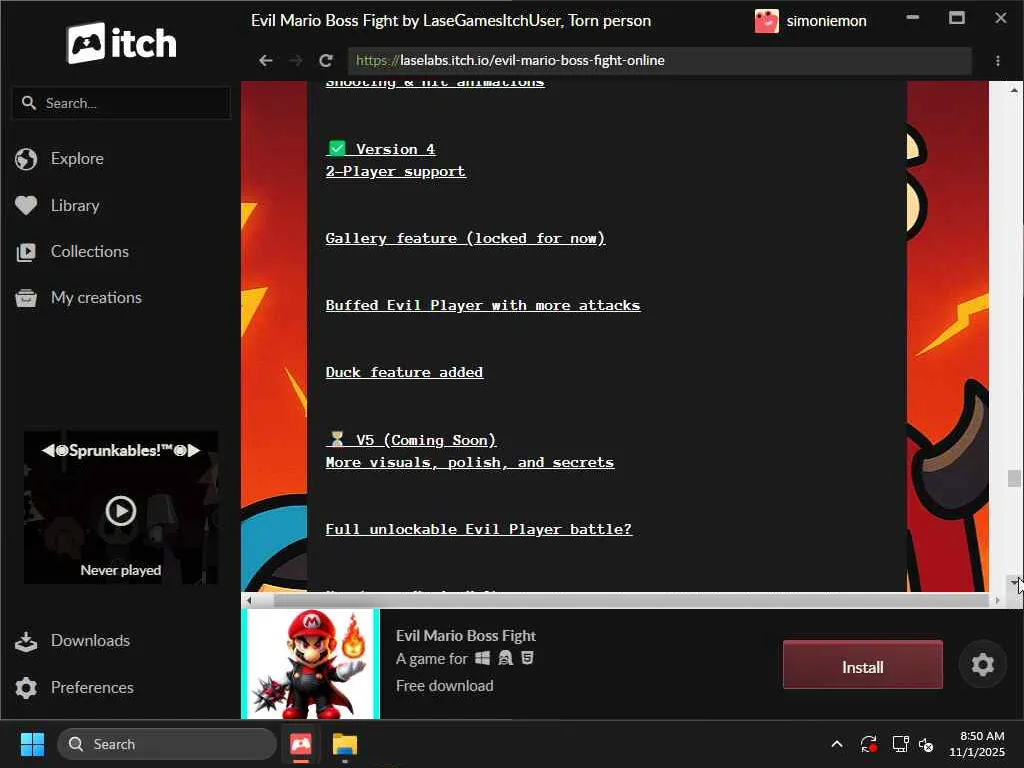Viewport: 1024px width, 768px height.
Task: Click the vertical scrollbar thumb
Action: click(1014, 479)
